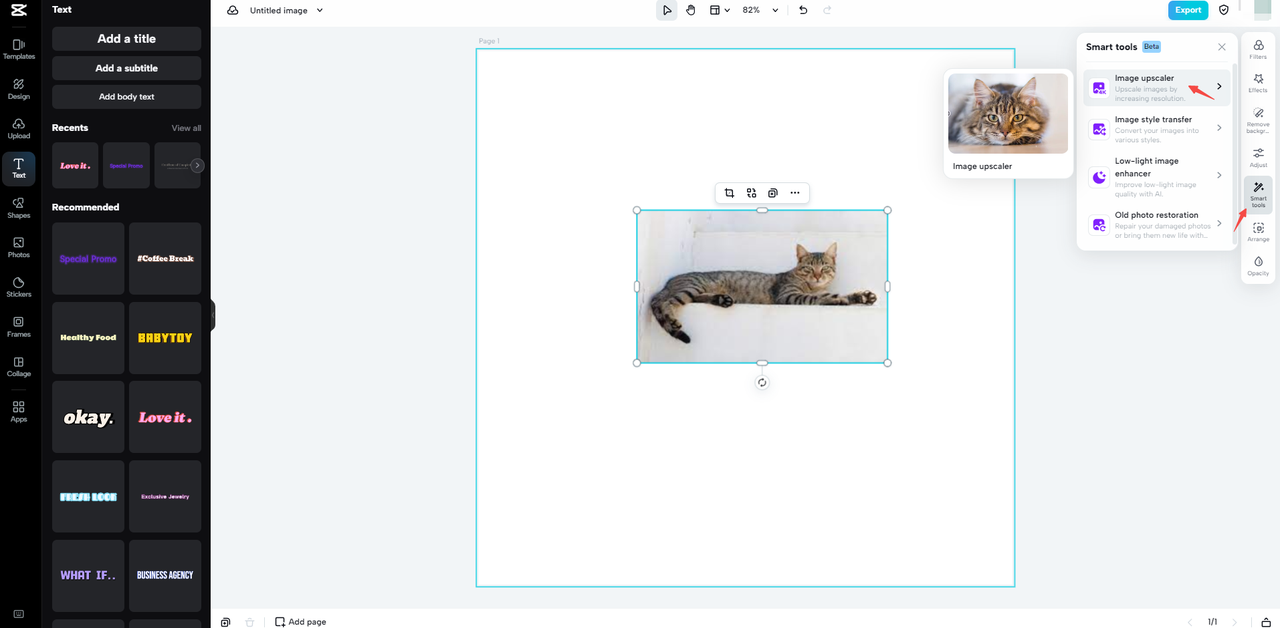
Task: Open Adjust in right toolbar
Action: (1258, 157)
